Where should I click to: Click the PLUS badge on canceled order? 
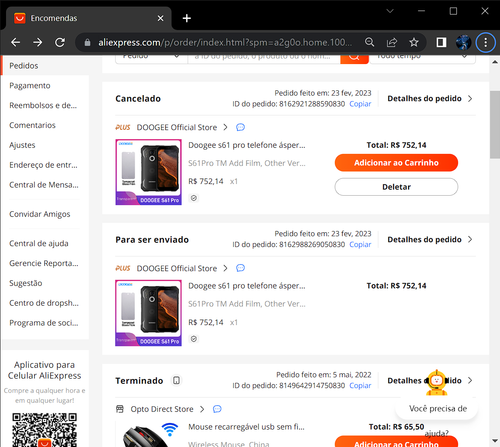123,127
